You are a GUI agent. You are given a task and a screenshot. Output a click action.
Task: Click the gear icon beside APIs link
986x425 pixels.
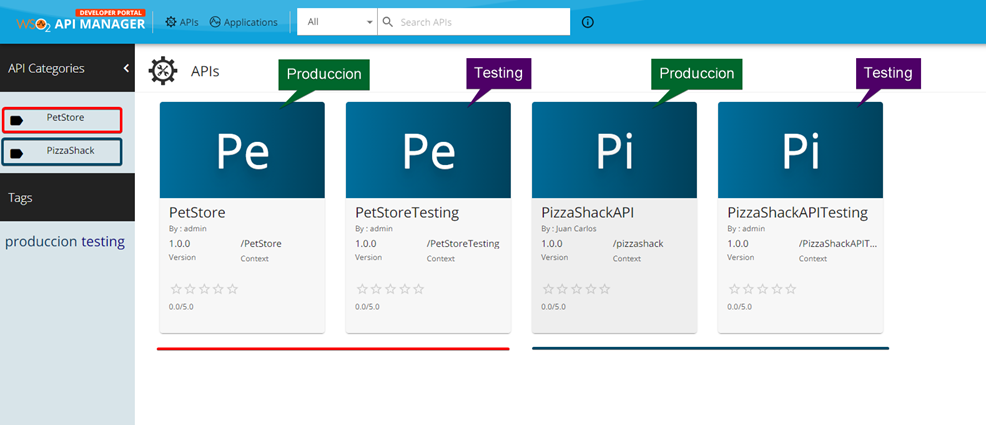point(170,22)
